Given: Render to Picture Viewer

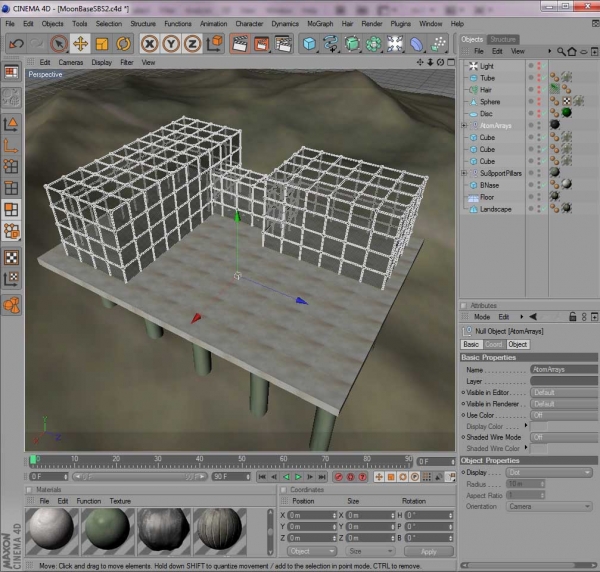Looking at the screenshot, I should (x=261, y=44).
